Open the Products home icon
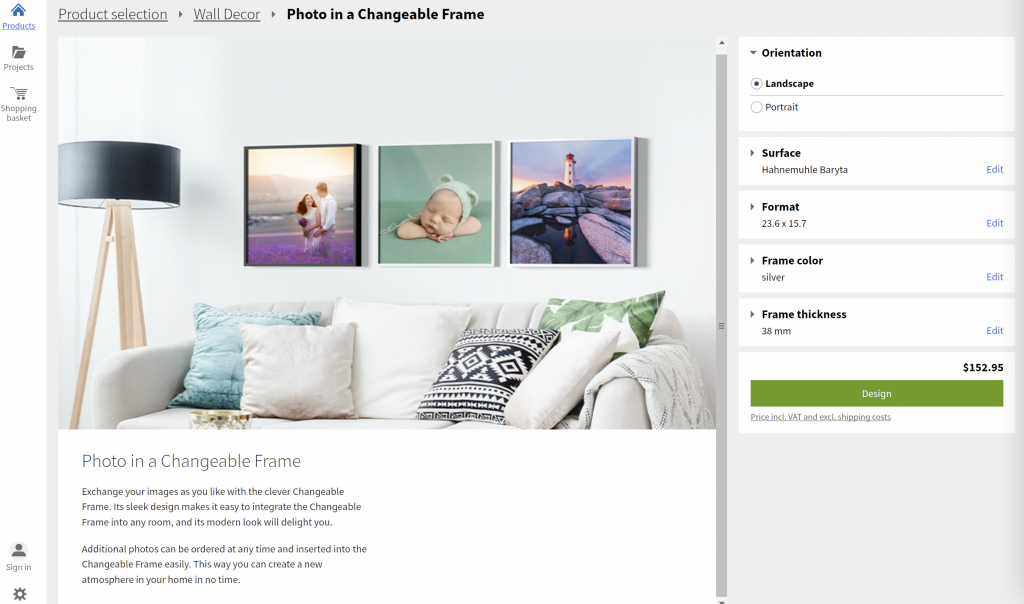1024x604 pixels. tap(18, 10)
